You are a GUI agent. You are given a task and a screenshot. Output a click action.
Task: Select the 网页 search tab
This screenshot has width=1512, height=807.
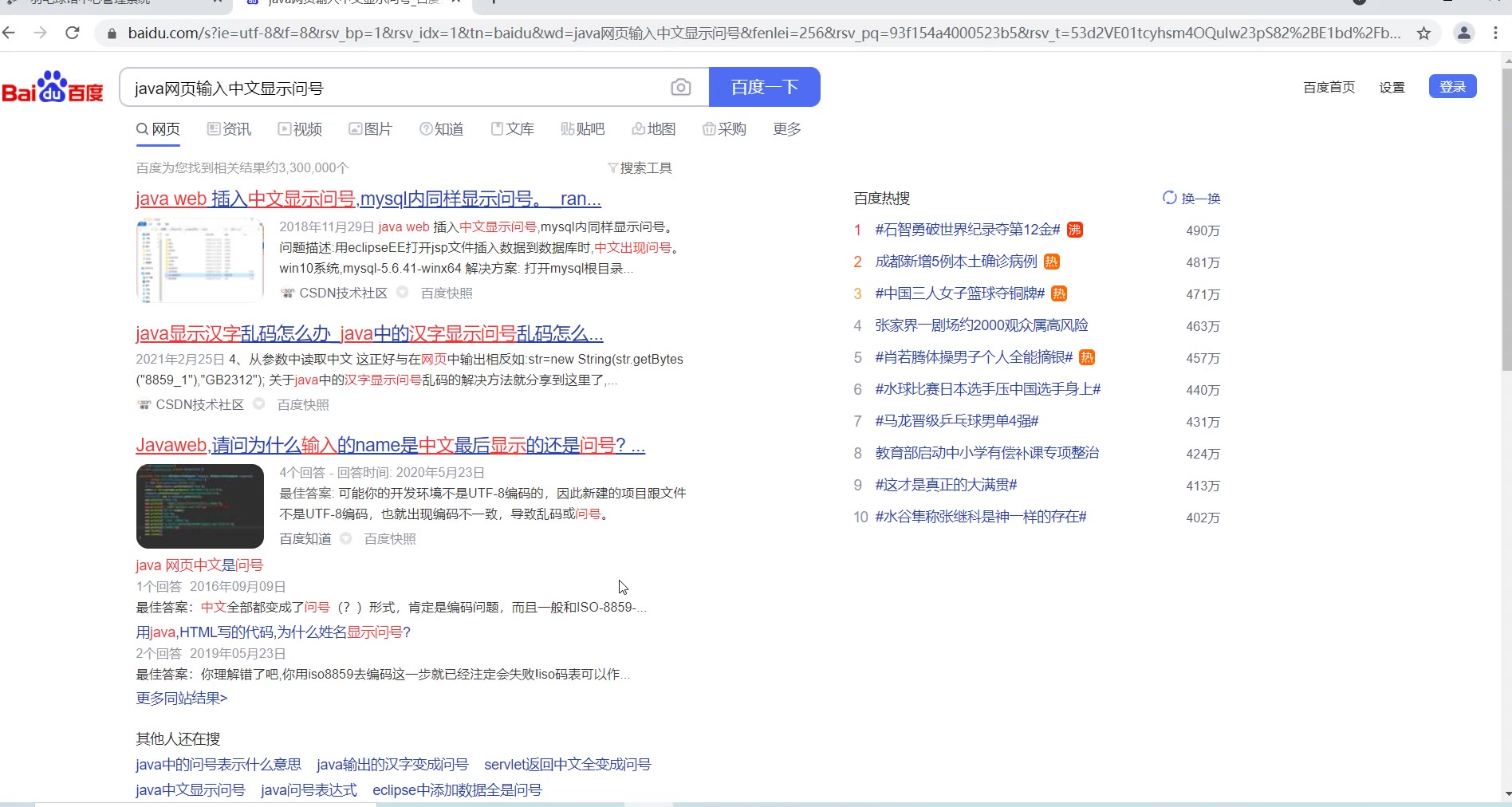tap(158, 129)
